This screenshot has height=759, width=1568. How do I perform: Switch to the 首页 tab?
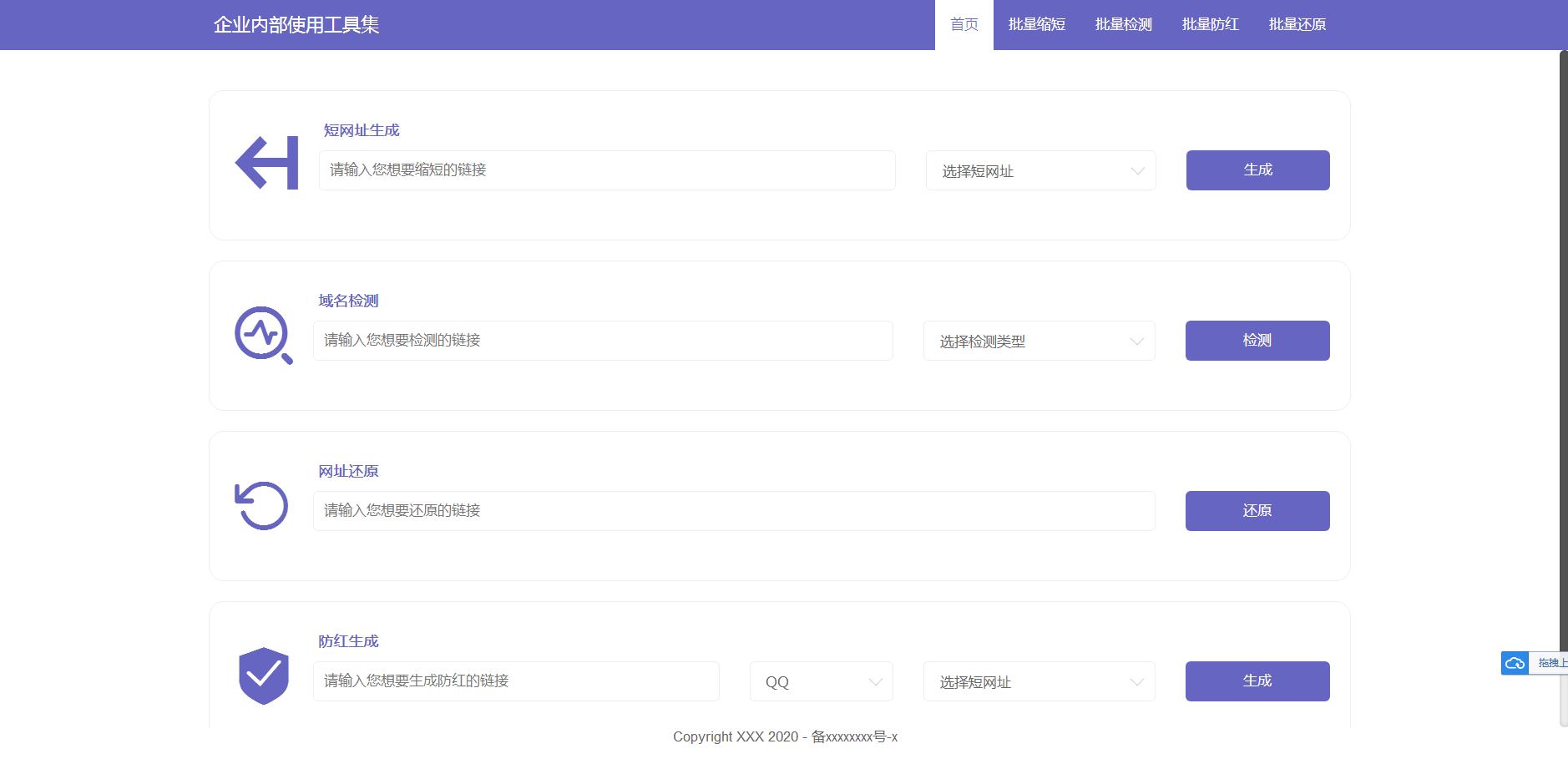(964, 25)
